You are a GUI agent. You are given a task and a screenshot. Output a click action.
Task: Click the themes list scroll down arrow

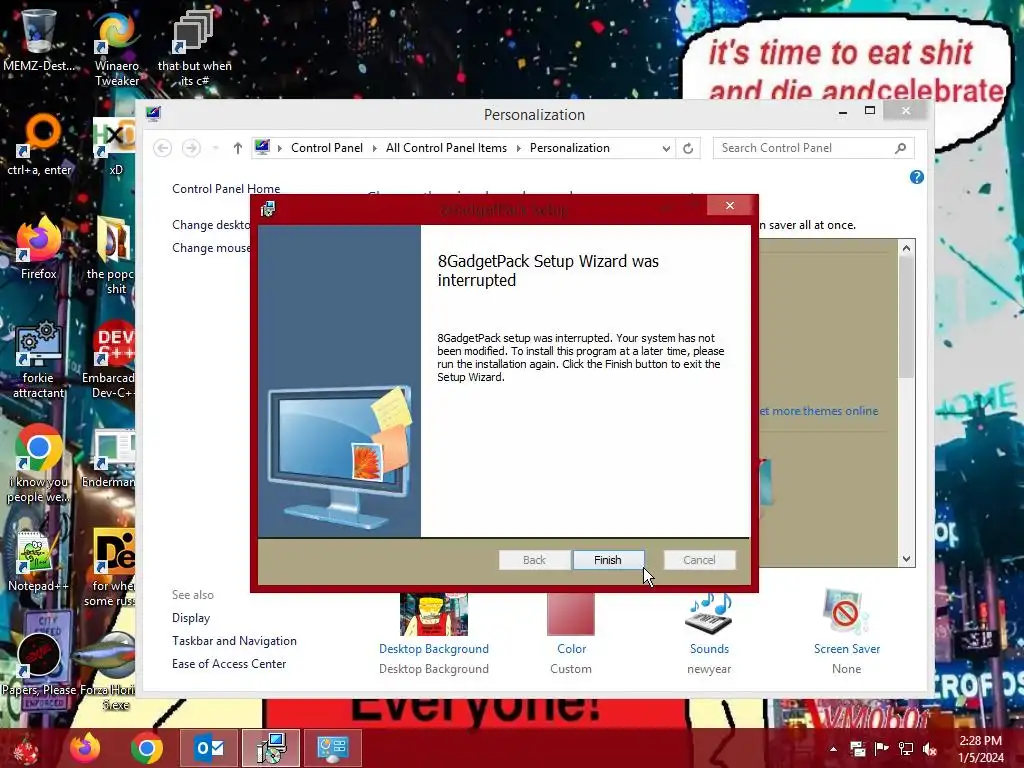tap(906, 558)
